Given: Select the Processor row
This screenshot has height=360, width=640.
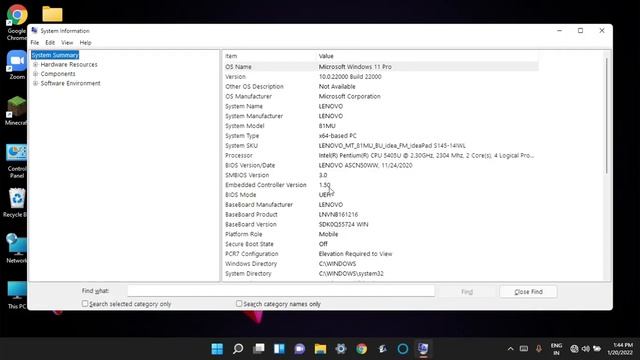Looking at the screenshot, I should (x=381, y=156).
